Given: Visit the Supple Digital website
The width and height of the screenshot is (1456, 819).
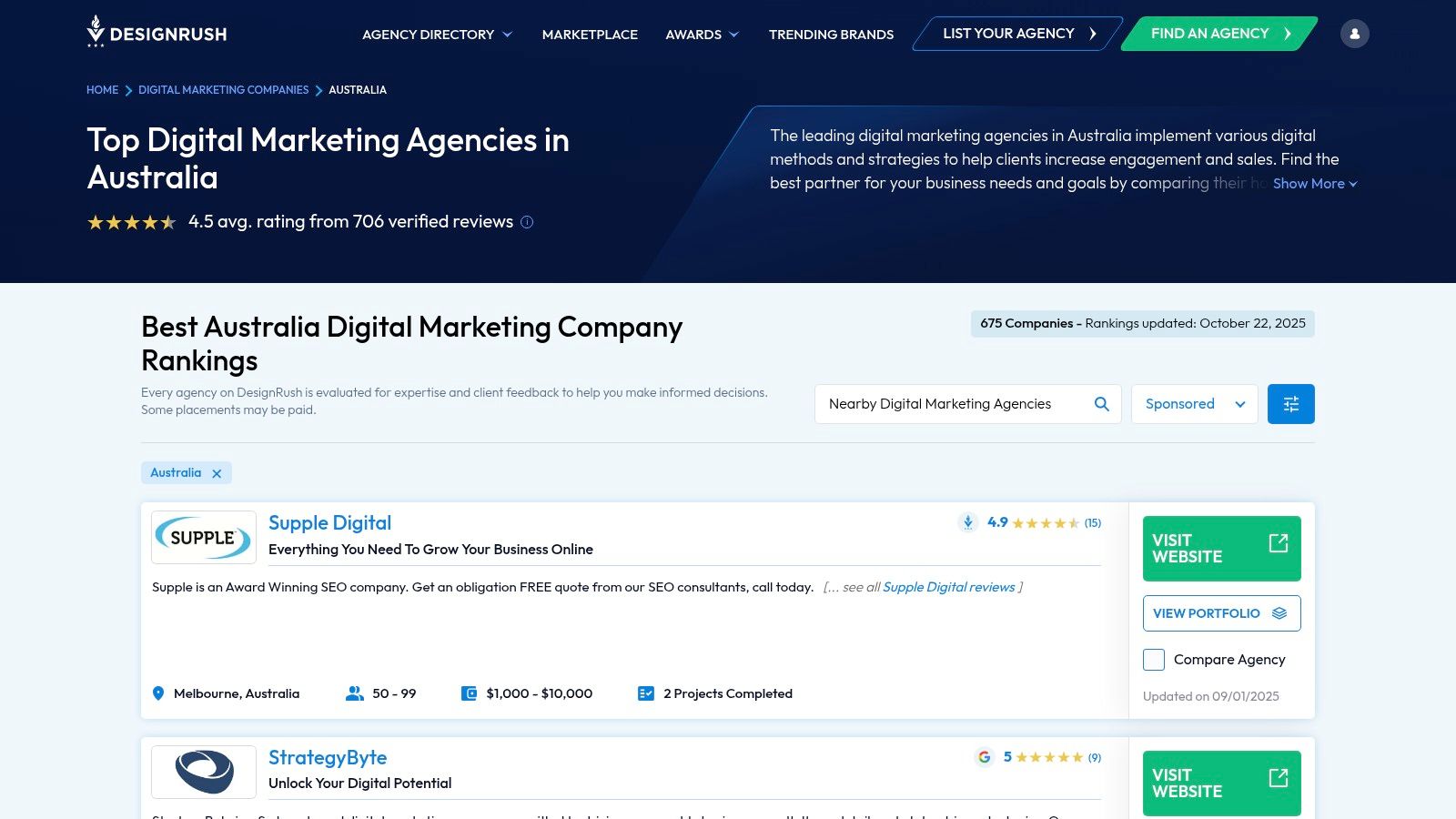Looking at the screenshot, I should click(x=1222, y=549).
